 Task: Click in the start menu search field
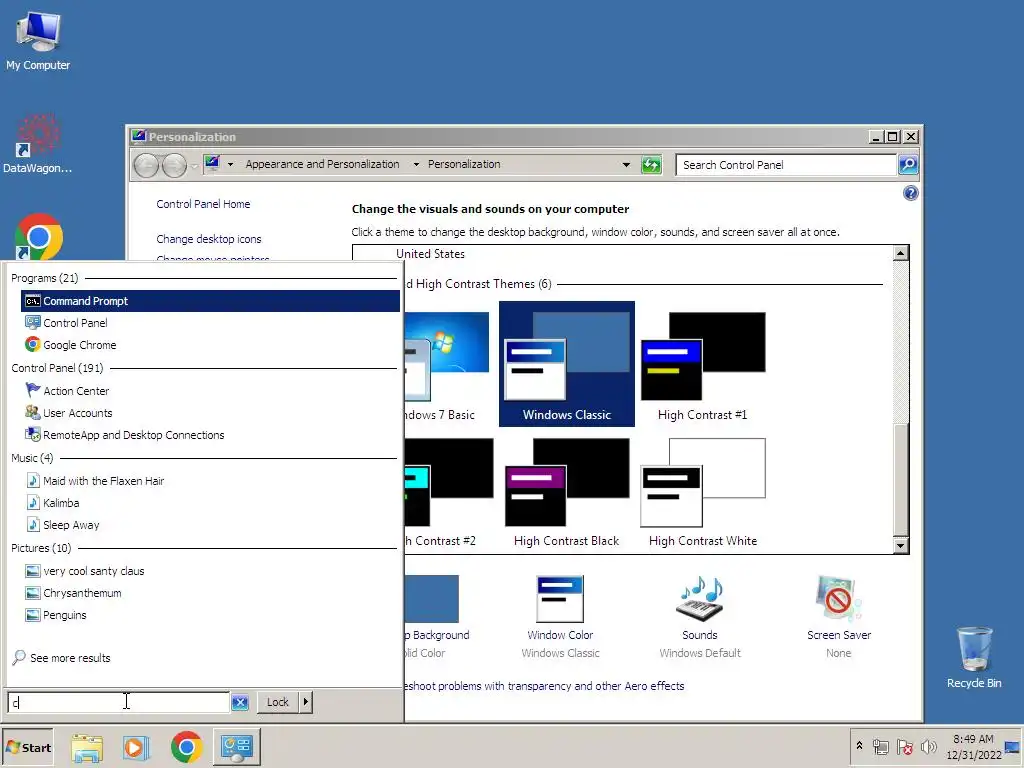pyautogui.click(x=118, y=703)
